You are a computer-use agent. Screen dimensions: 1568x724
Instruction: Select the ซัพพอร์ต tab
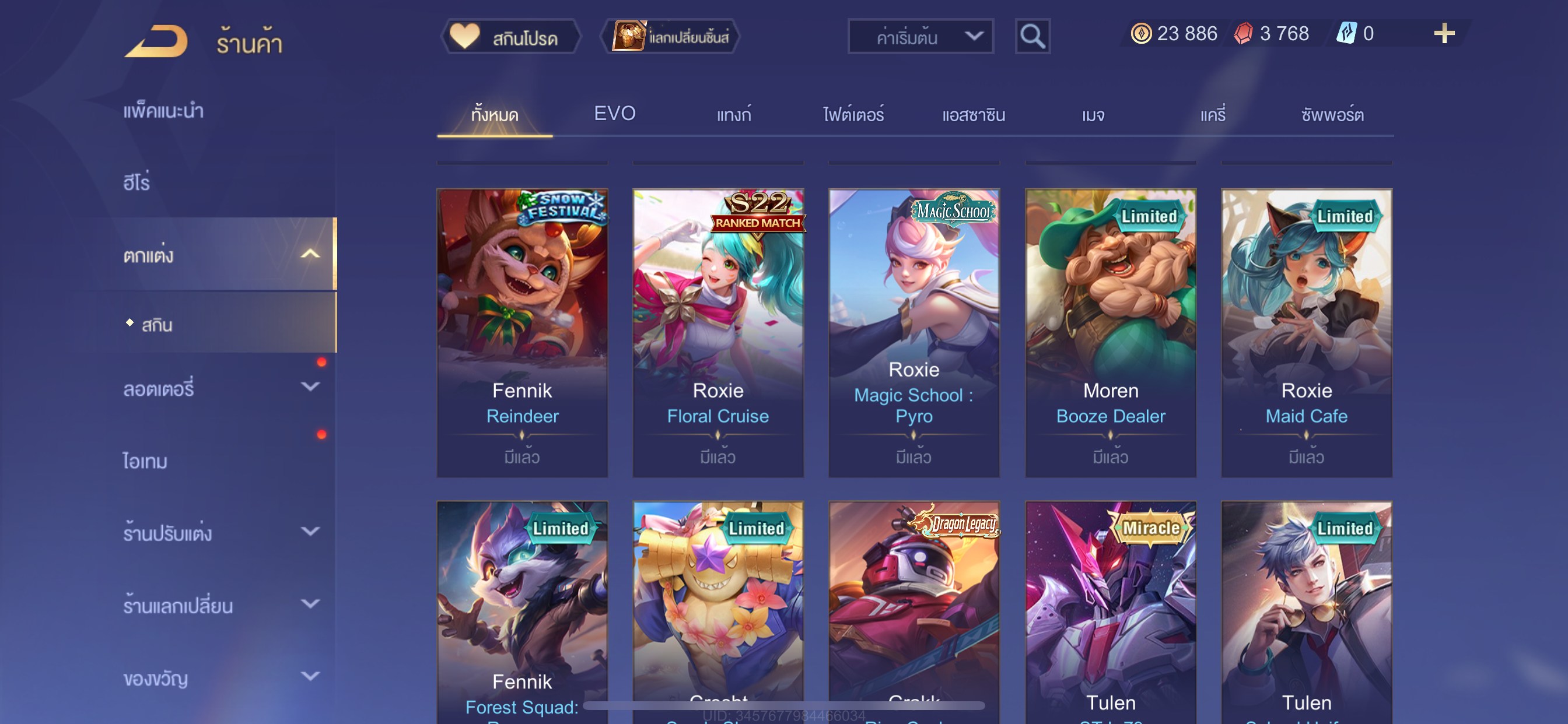[1332, 114]
